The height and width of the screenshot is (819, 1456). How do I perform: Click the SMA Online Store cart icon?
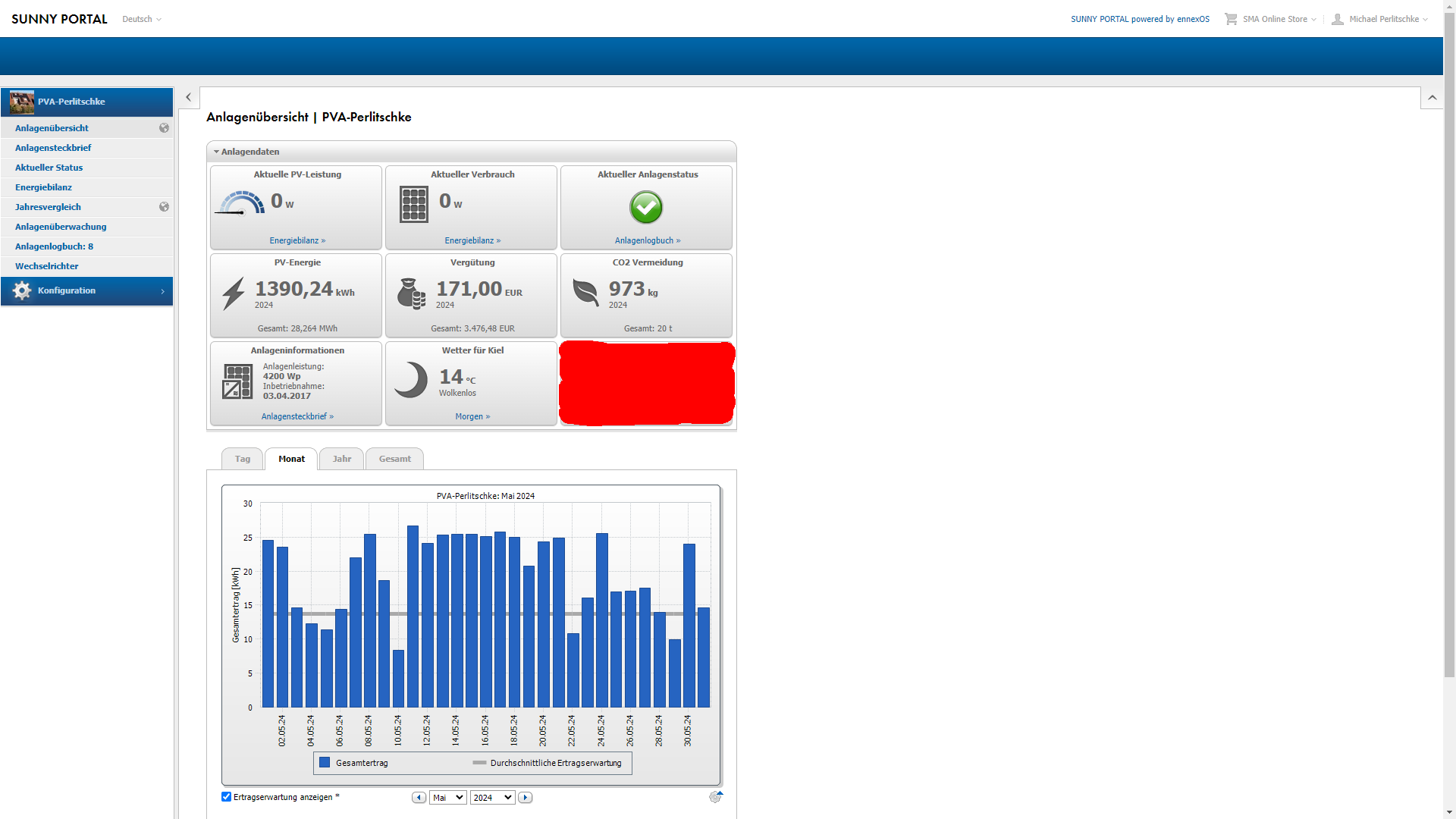pyautogui.click(x=1230, y=19)
